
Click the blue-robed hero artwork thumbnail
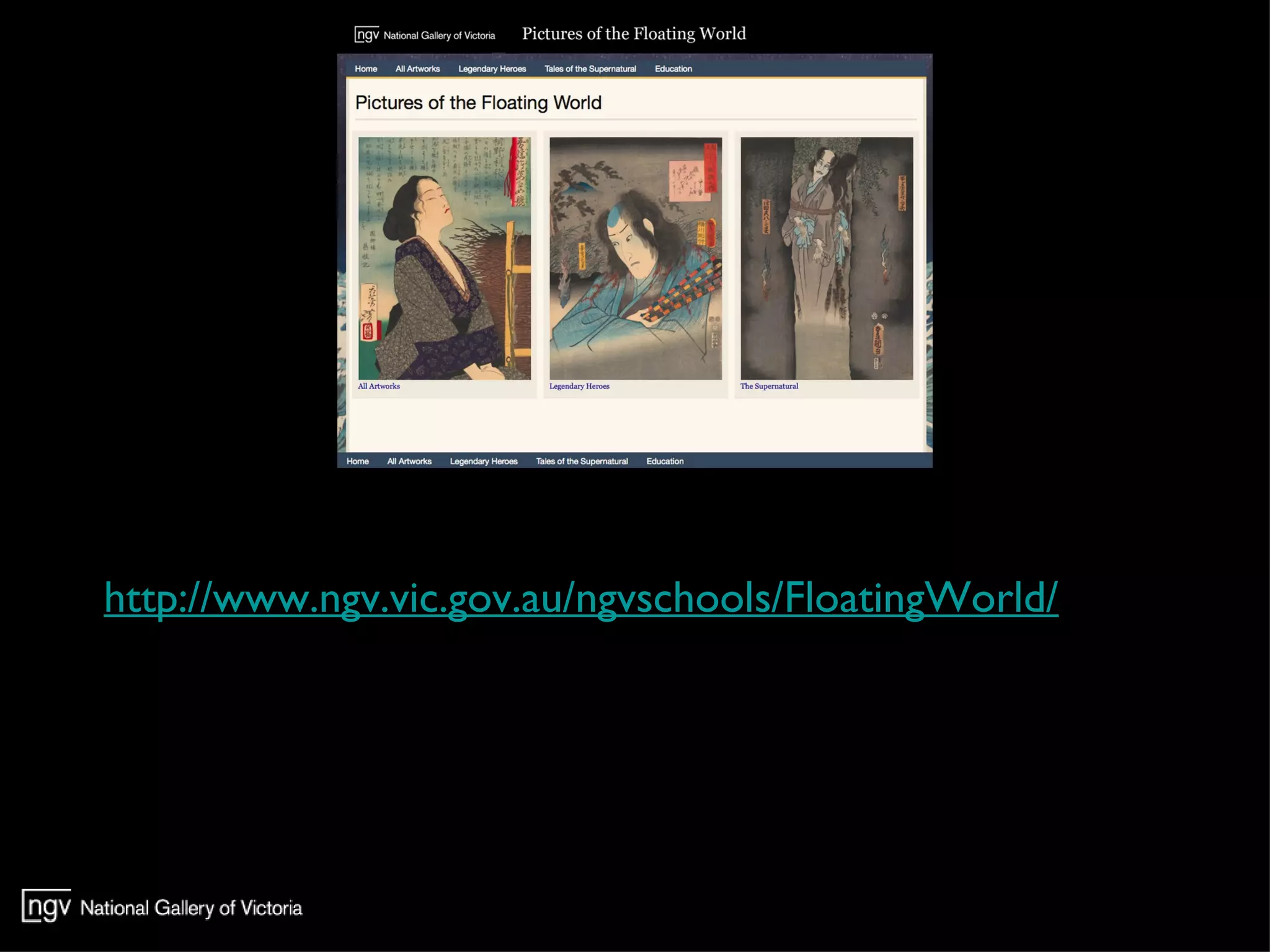pos(636,258)
